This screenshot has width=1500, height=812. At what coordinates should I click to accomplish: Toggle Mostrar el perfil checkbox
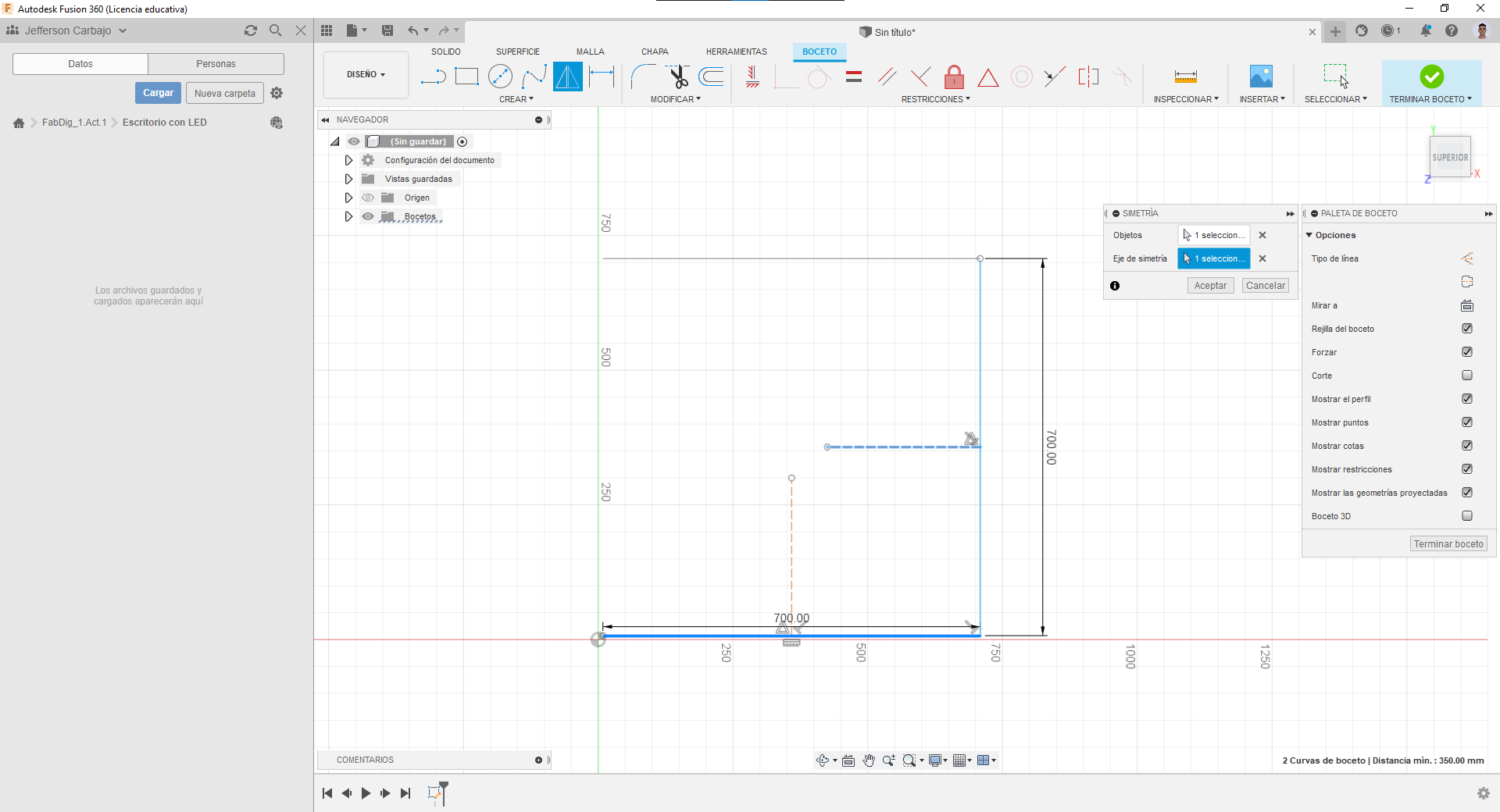click(x=1467, y=399)
